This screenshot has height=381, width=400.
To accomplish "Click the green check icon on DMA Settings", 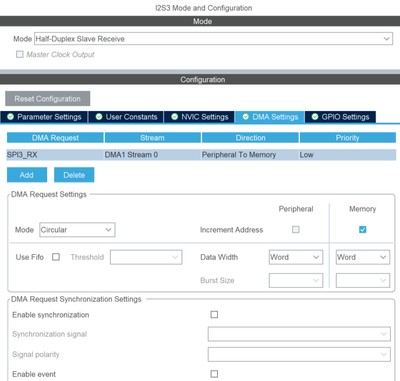I will pos(246,117).
